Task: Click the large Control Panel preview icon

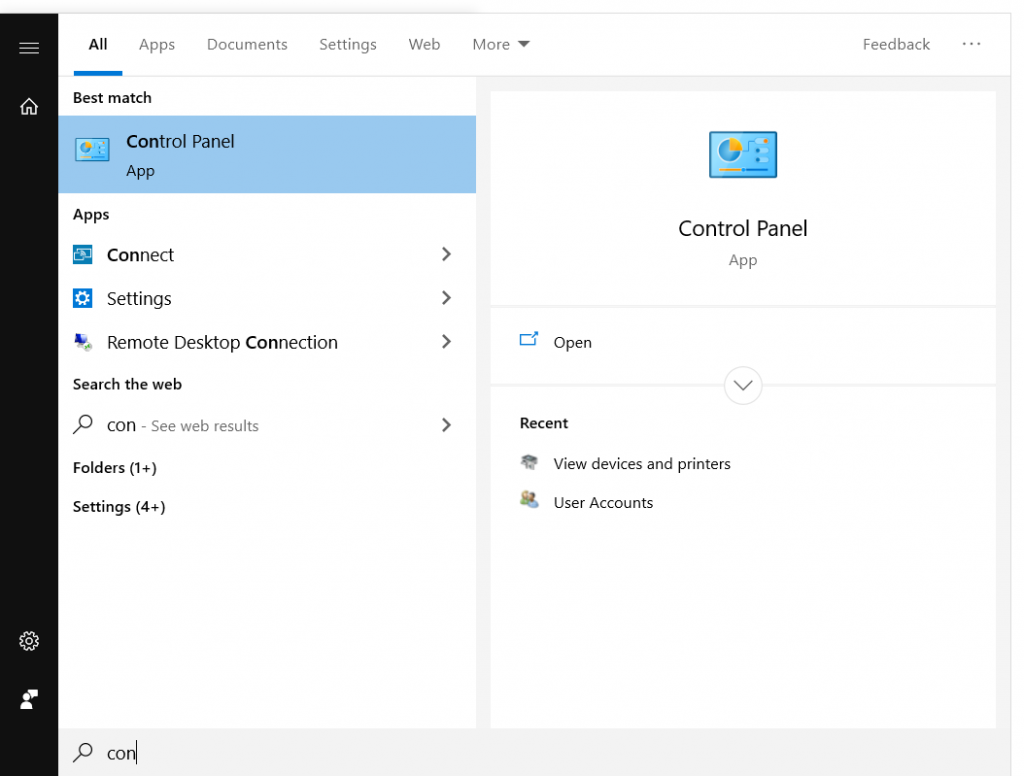Action: 743,155
